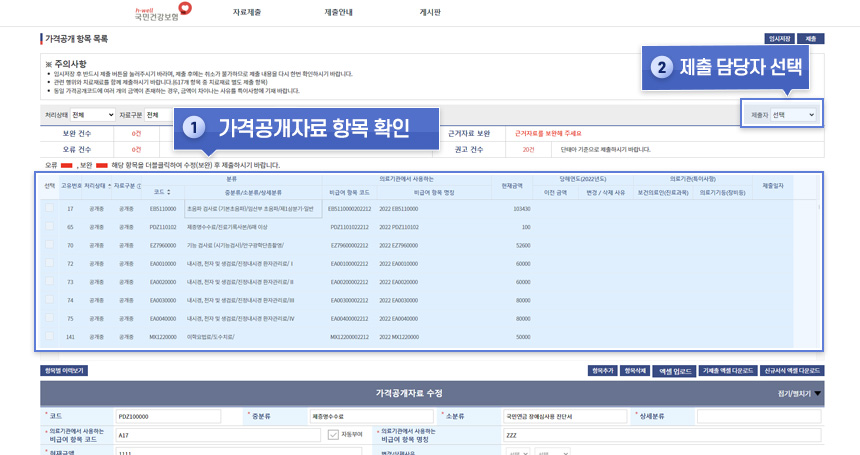The image size is (860, 455).
Task: Select code cell EB5110000 in the table
Action: [163, 209]
